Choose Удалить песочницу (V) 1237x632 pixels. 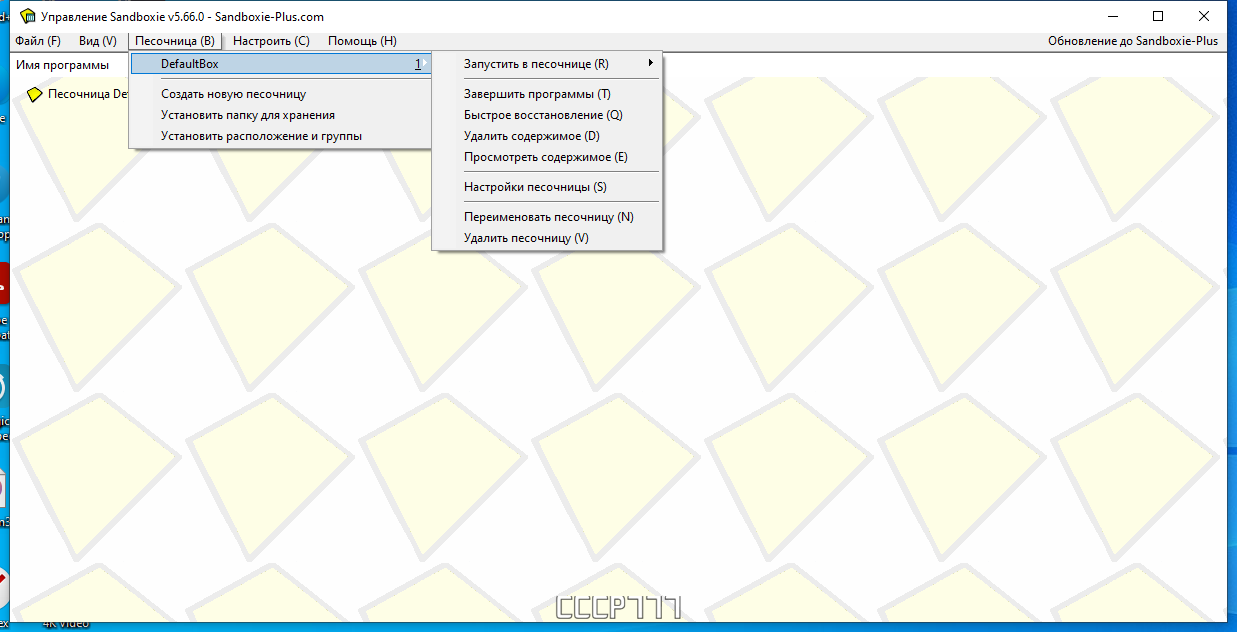tap(547, 238)
